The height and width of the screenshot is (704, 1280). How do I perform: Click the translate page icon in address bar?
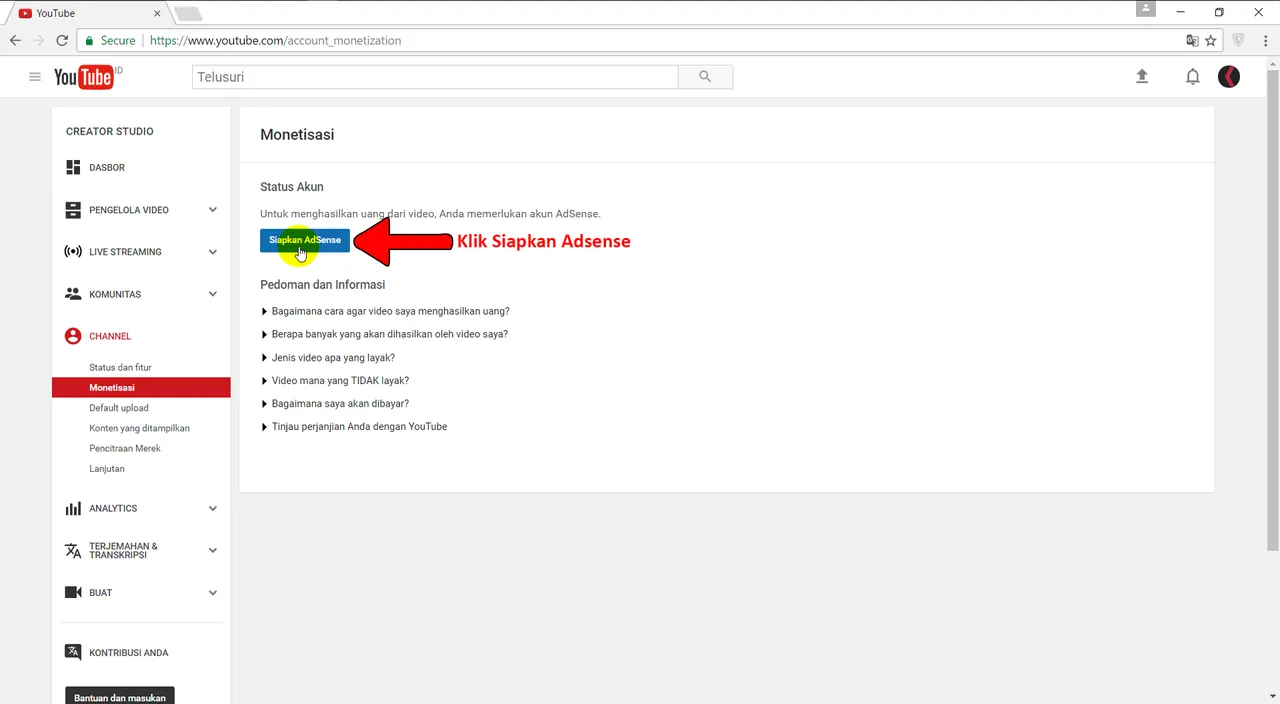(1192, 41)
